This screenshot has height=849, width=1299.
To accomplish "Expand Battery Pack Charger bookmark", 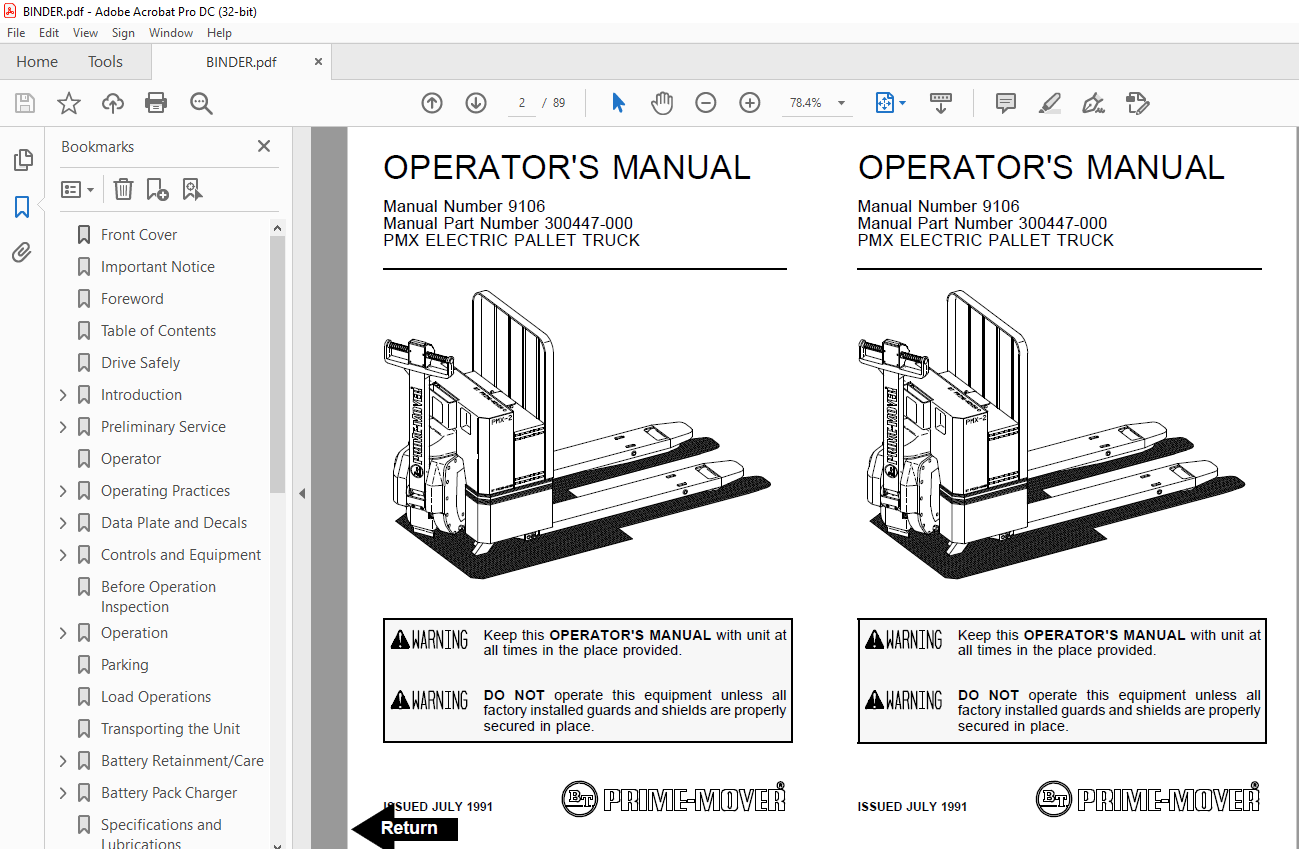I will (x=64, y=793).
